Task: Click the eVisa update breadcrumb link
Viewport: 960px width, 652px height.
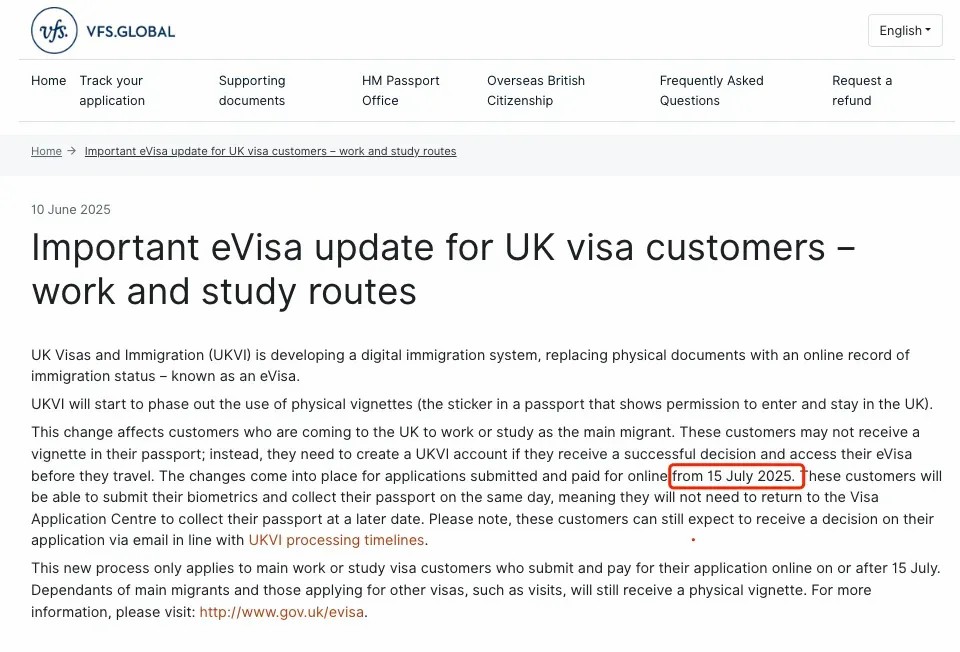Action: (x=270, y=151)
